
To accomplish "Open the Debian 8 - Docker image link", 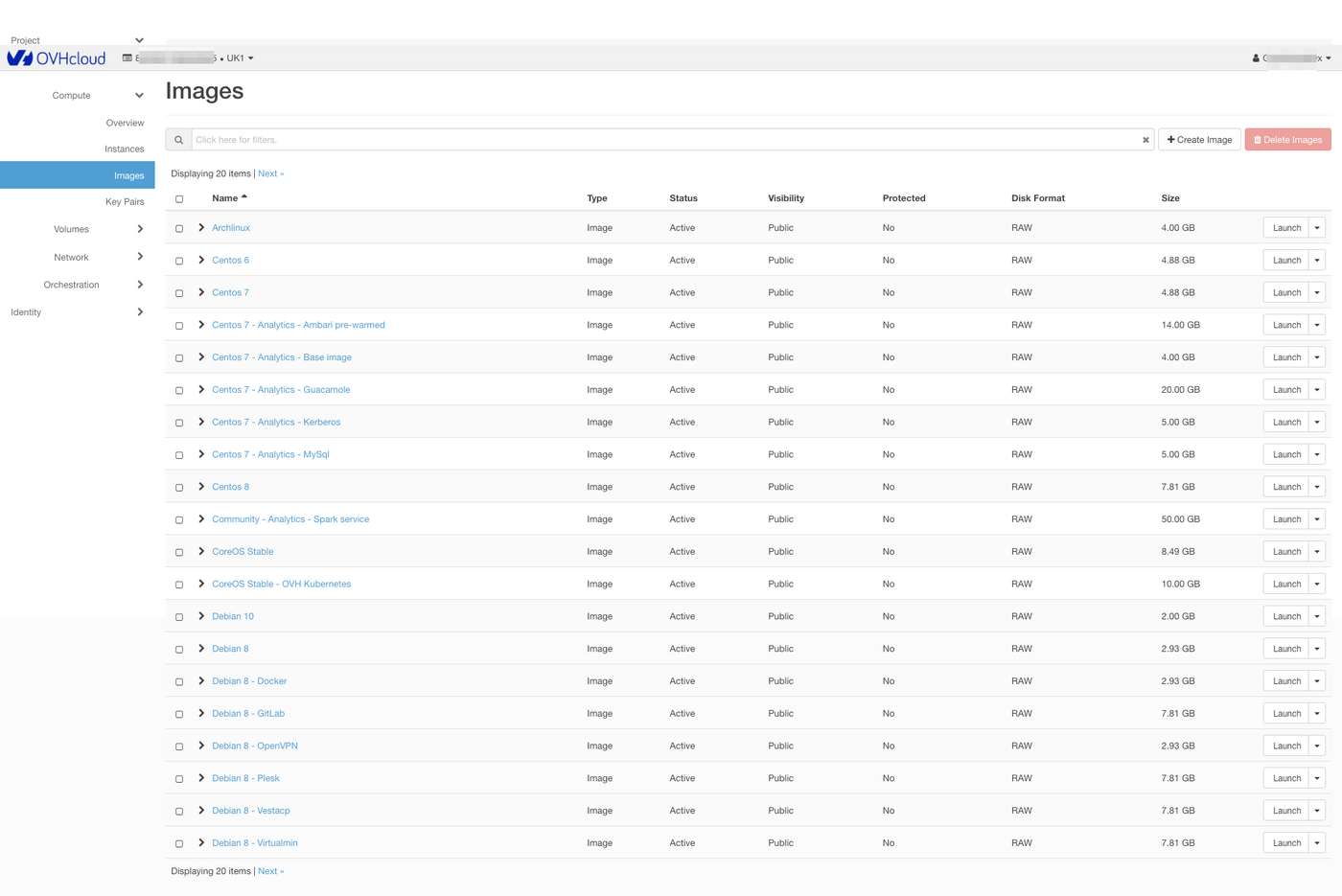I will click(x=249, y=681).
